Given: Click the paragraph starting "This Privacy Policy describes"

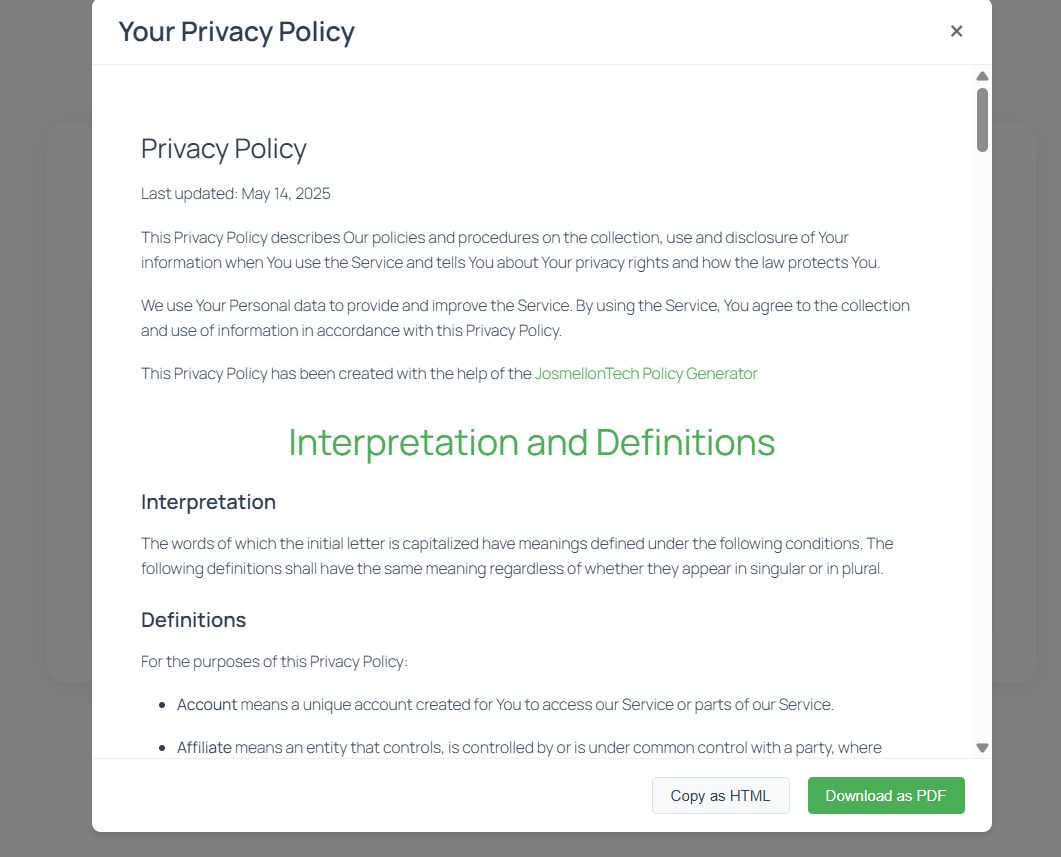Looking at the screenshot, I should point(510,251).
